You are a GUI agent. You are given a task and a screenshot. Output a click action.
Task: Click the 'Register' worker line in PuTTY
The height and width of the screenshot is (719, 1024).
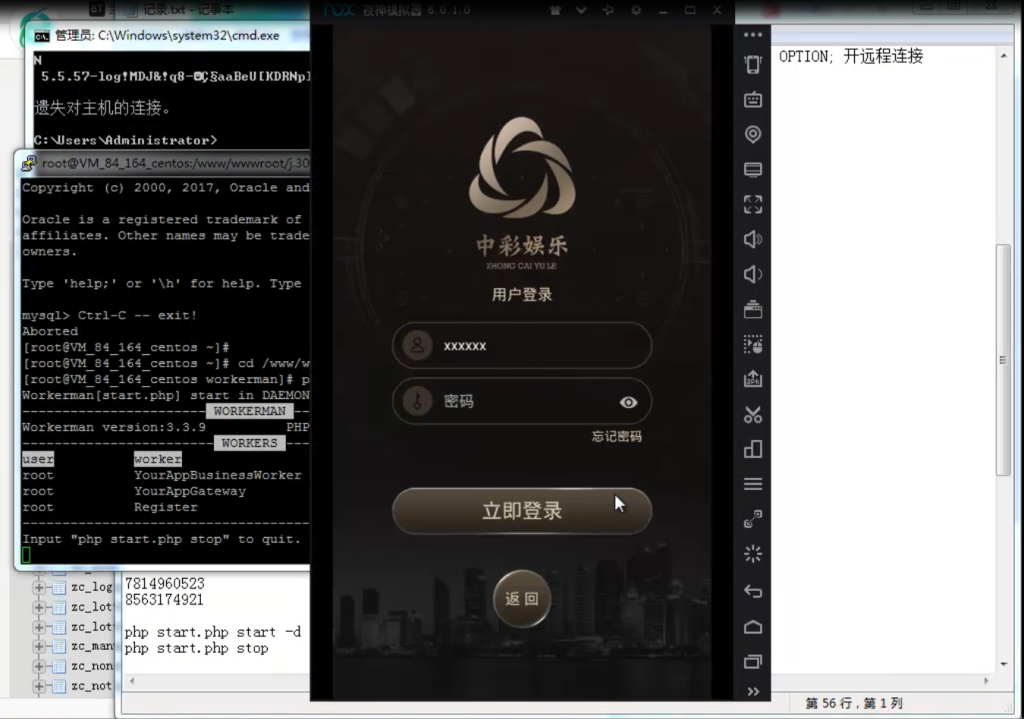click(166, 507)
